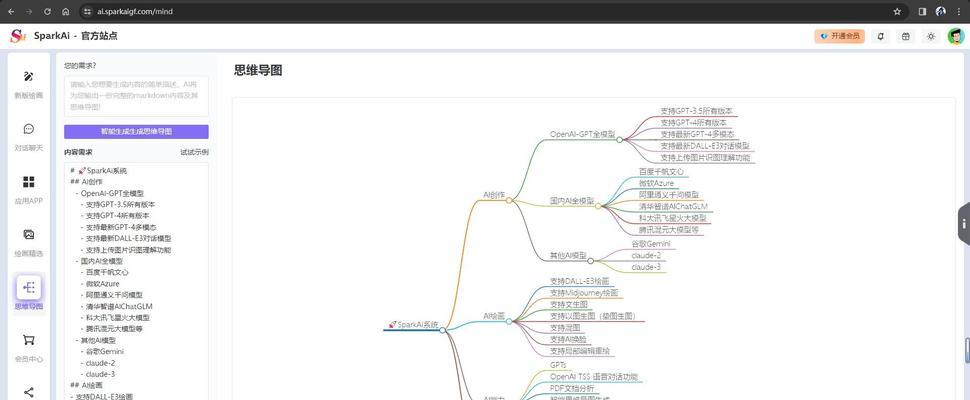Open the browser profile avatar icon
This screenshot has height=400, width=970.
coord(941,11)
